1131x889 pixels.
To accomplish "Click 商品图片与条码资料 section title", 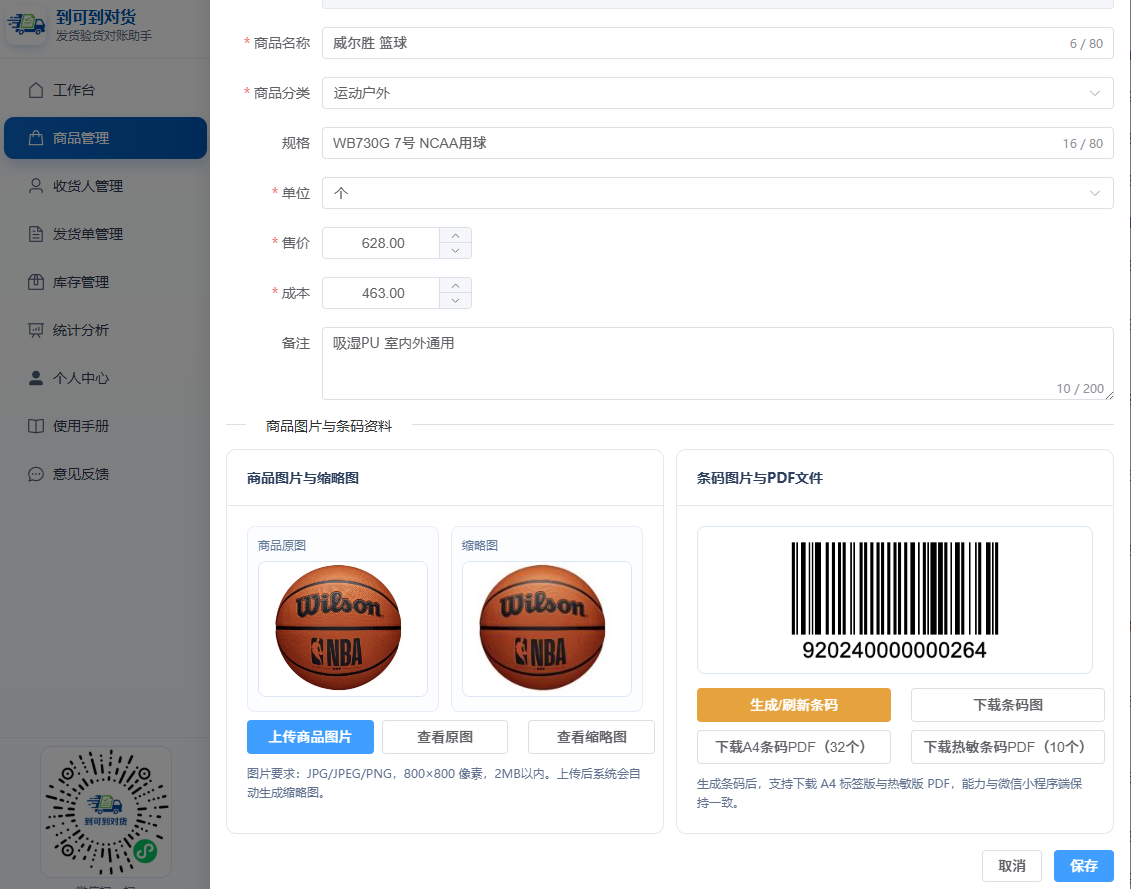I will (x=329, y=426).
